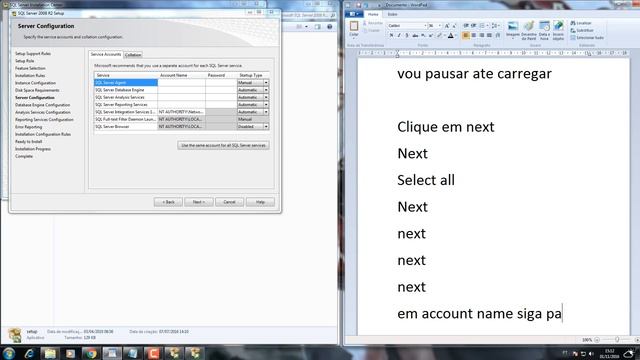
Task: Open Startup Type dropdown for SQL Server Agent
Action: [266, 82]
